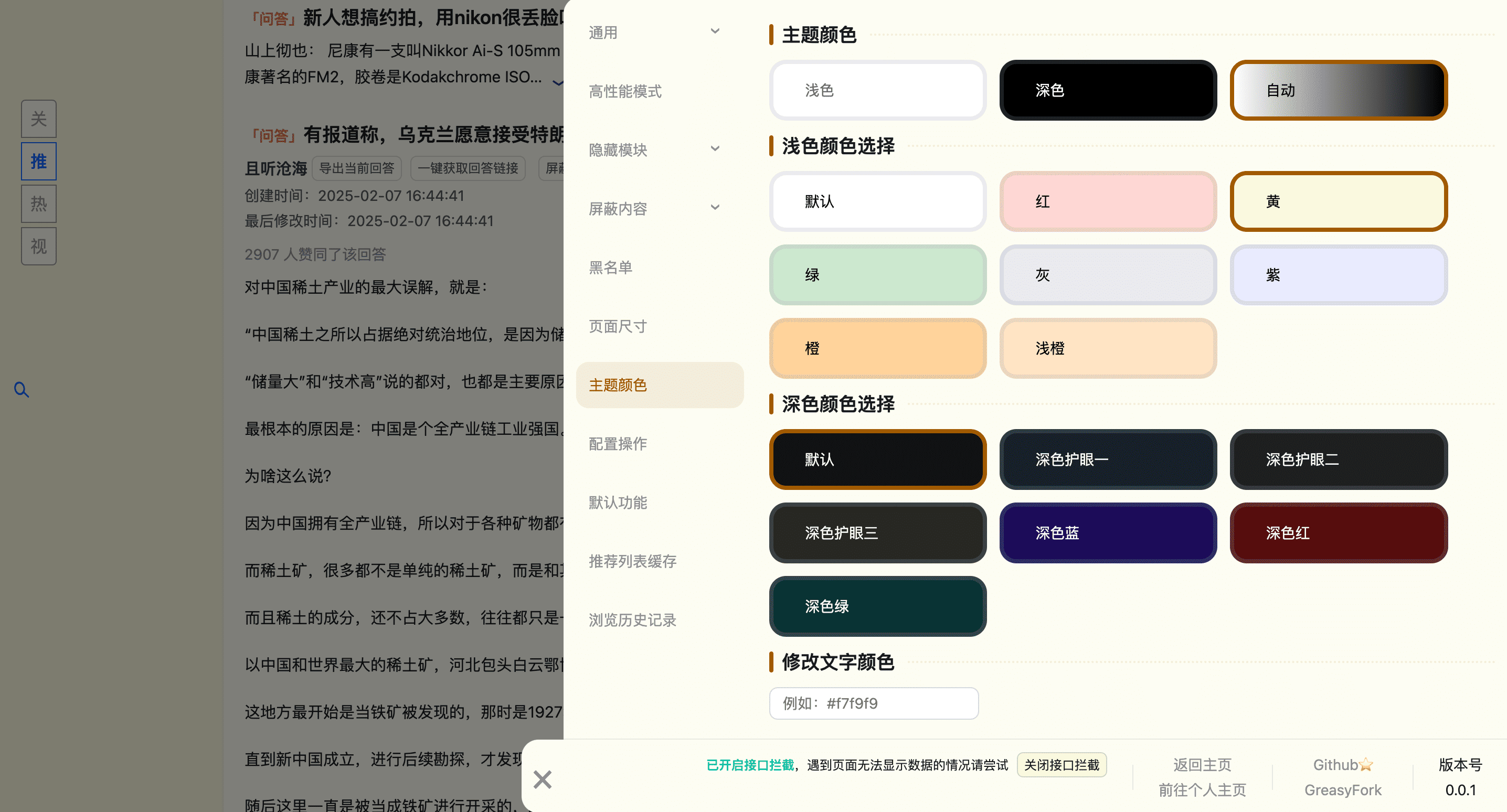The width and height of the screenshot is (1507, 812).
Task: Select the 深色 theme option
Action: click(x=1108, y=90)
